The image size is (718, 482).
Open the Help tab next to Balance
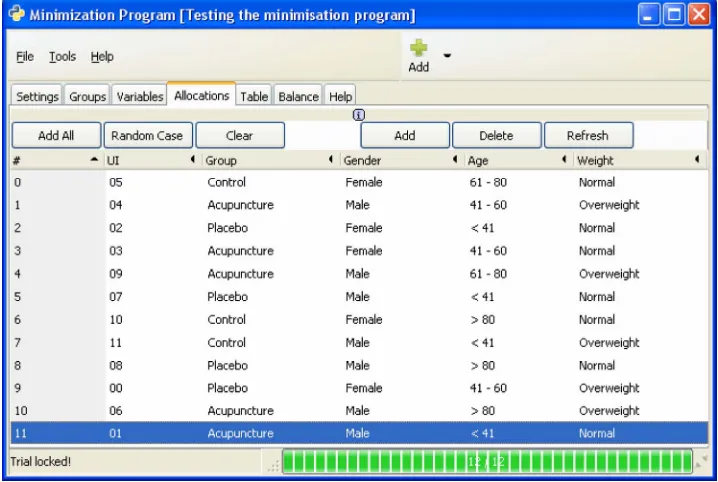point(340,96)
